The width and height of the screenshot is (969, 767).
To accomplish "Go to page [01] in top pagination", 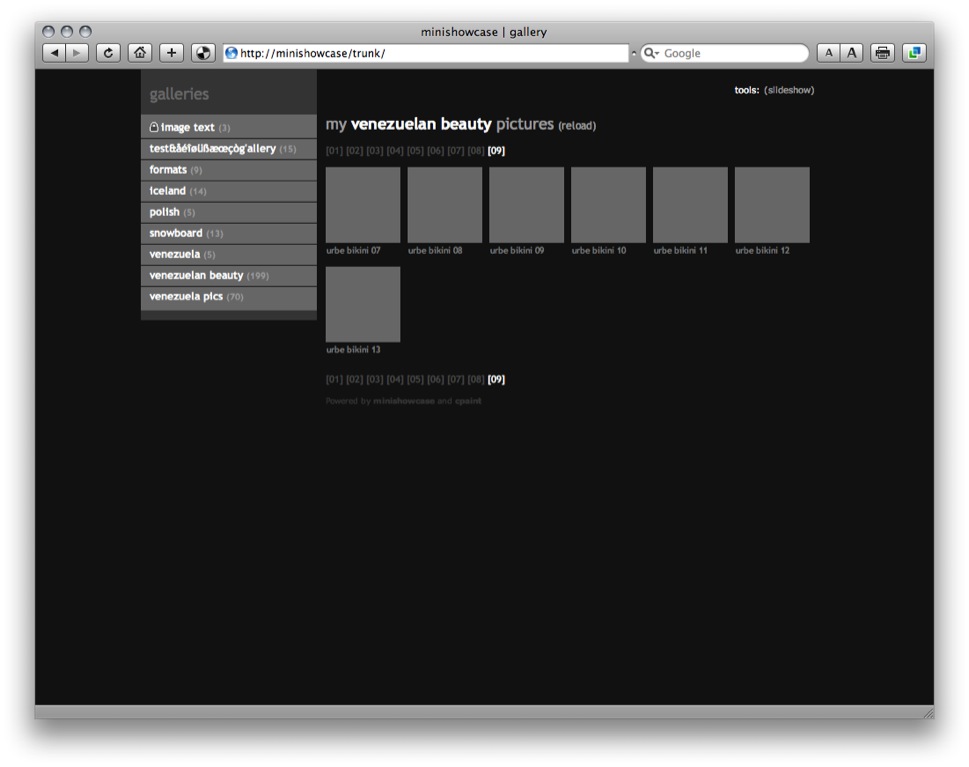I will (x=334, y=150).
